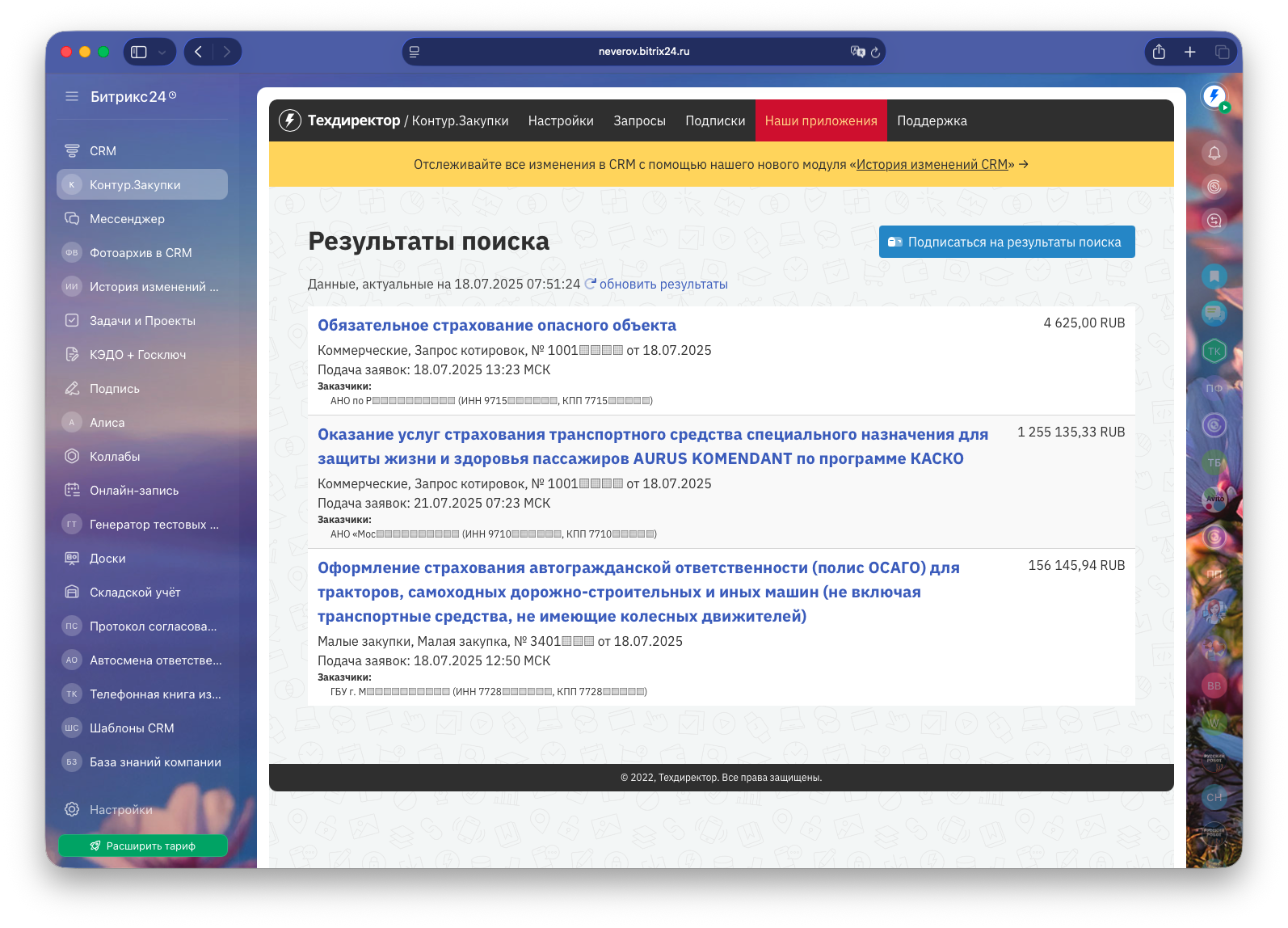Image resolution: width=1288 pixels, height=928 pixels.
Task: Open Телефонная книга из... menu item
Action: coord(142,694)
